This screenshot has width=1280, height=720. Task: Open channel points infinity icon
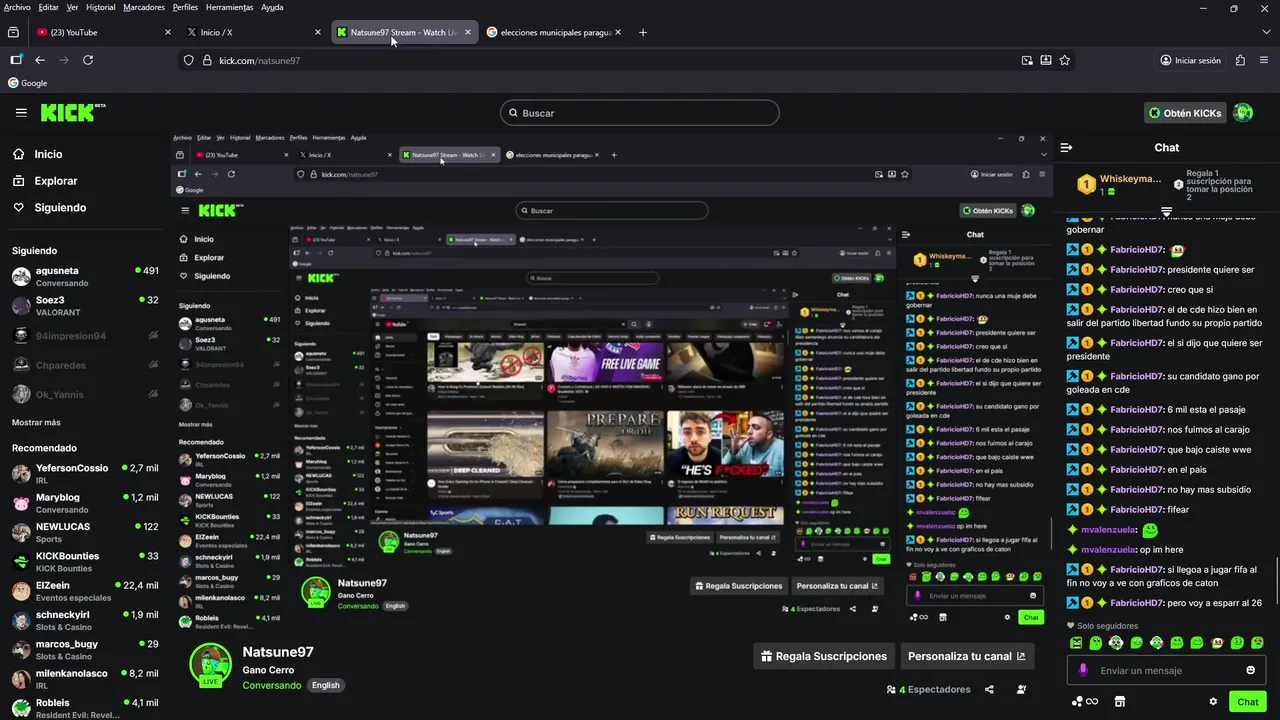pos(1085,702)
